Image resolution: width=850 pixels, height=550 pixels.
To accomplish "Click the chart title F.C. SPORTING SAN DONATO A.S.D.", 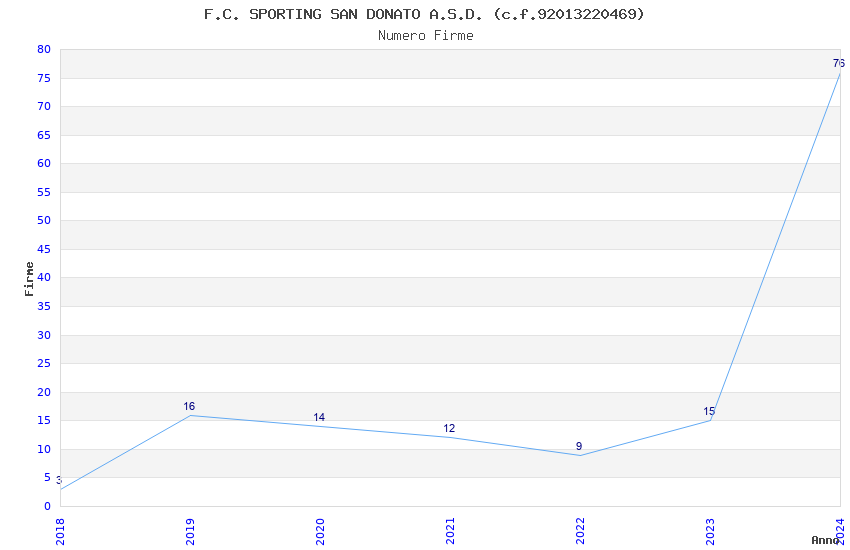I will [x=343, y=14].
